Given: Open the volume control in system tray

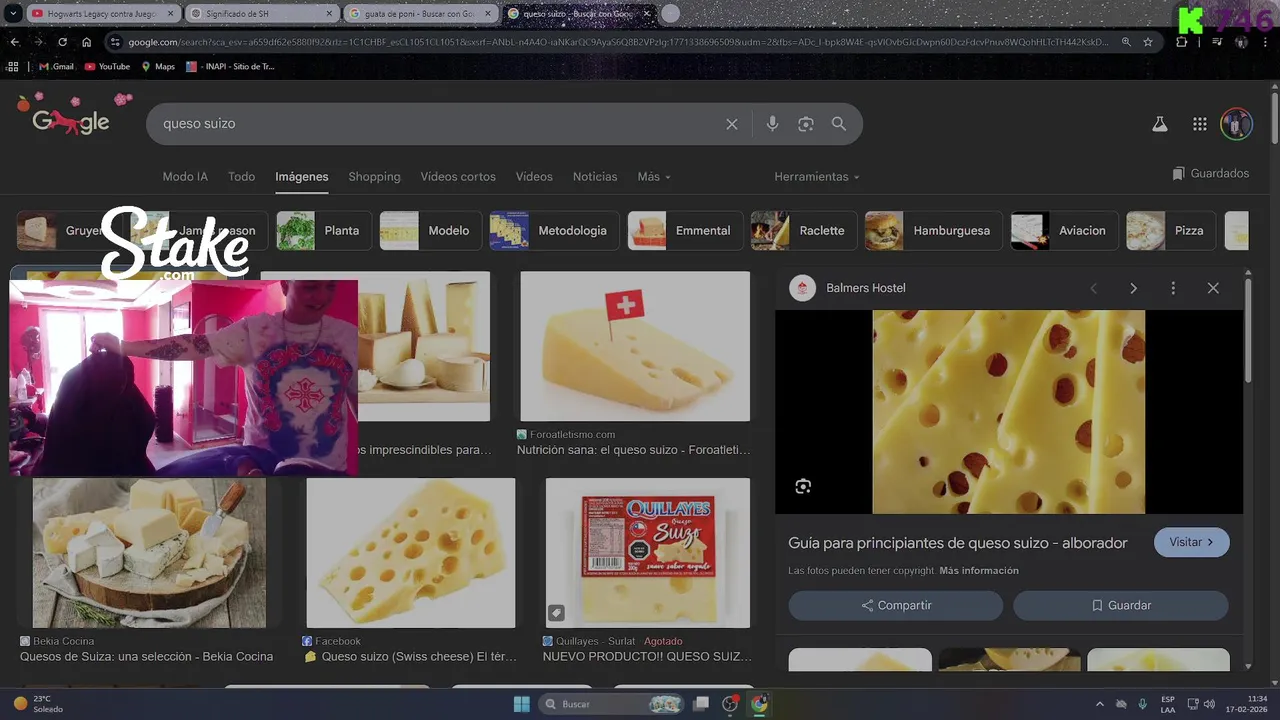Looking at the screenshot, I should coord(1210,704).
